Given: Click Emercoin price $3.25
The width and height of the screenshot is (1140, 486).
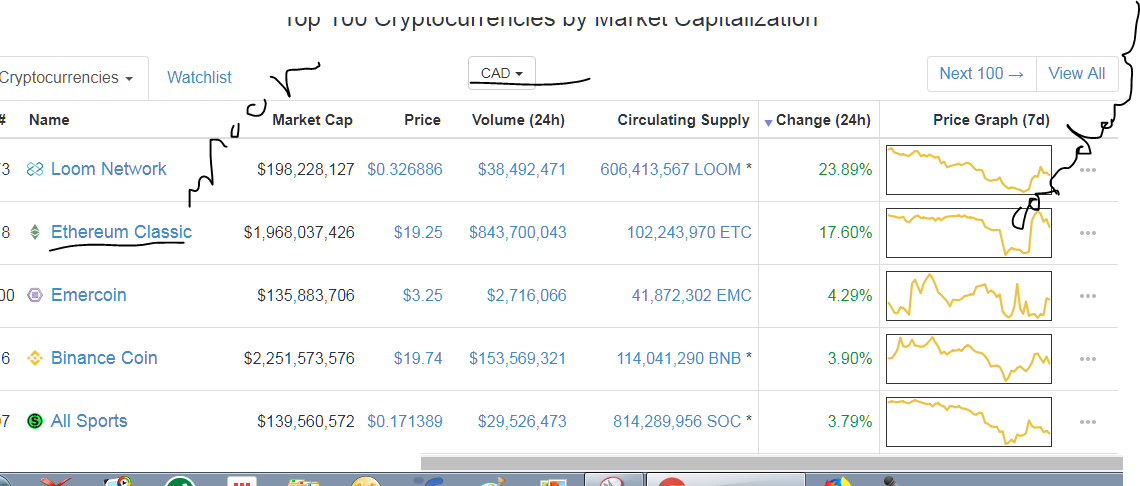Looking at the screenshot, I should [422, 295].
